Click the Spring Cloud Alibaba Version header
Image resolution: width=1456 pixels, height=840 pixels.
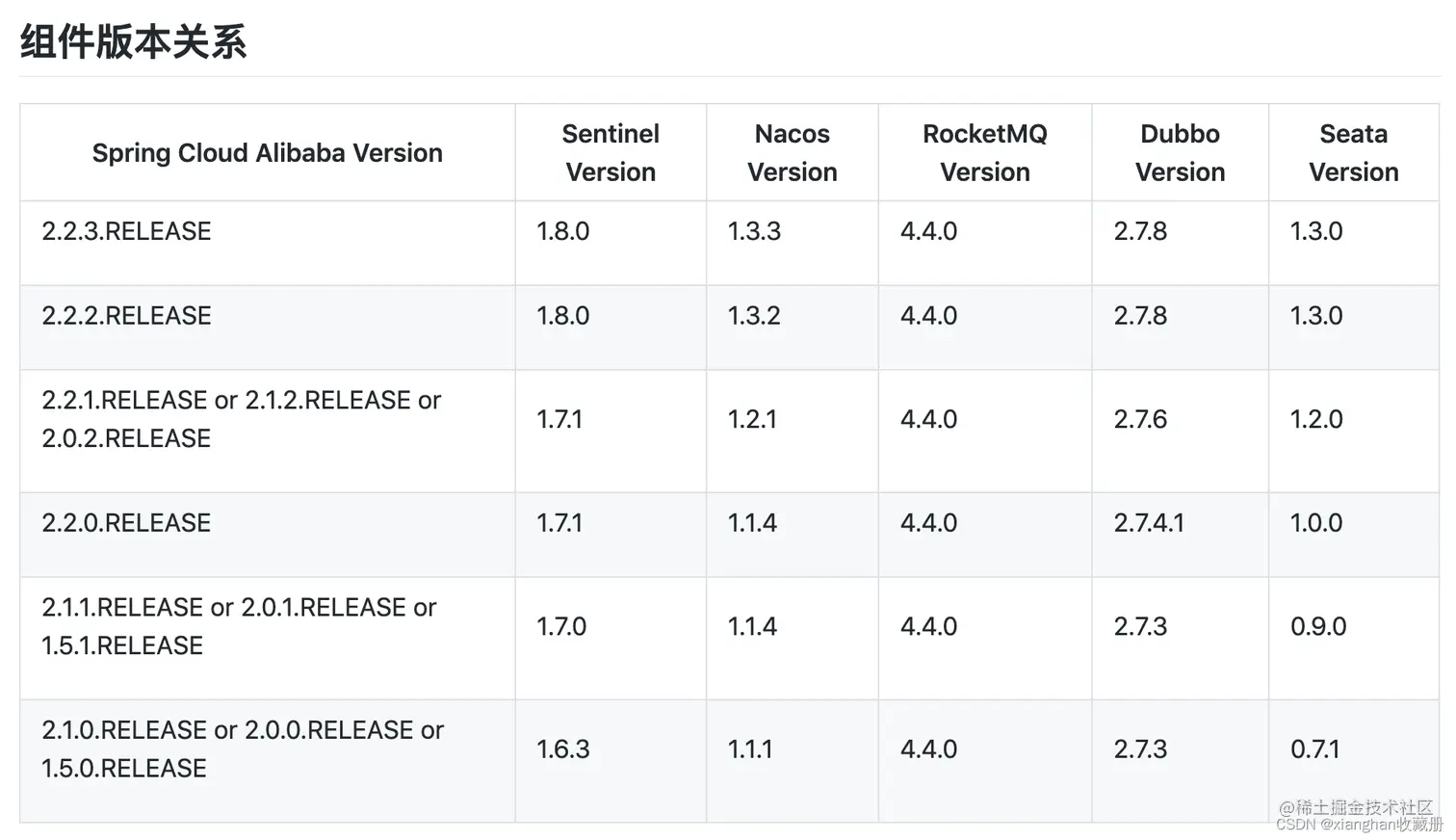[267, 152]
